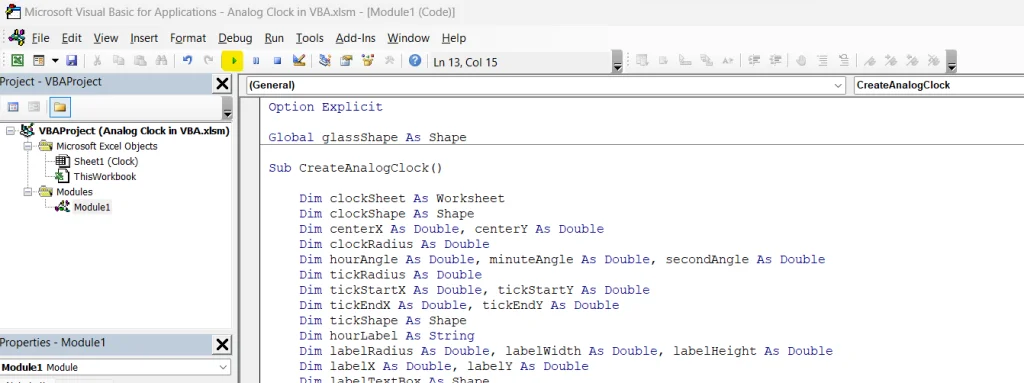
Task: Collapse the Microsoft Excel Objects folder
Action: (28, 146)
